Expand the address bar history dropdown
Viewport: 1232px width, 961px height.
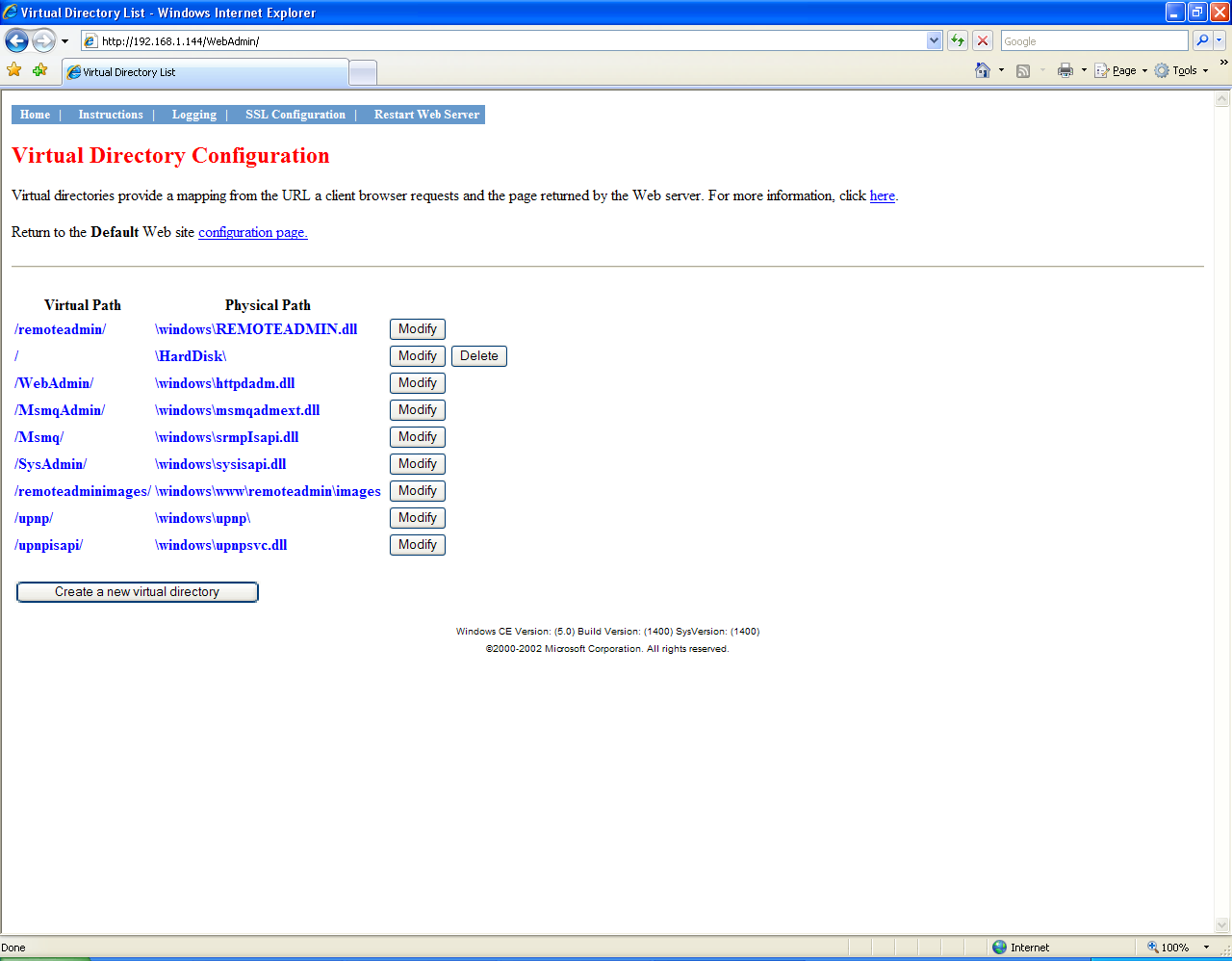[934, 40]
